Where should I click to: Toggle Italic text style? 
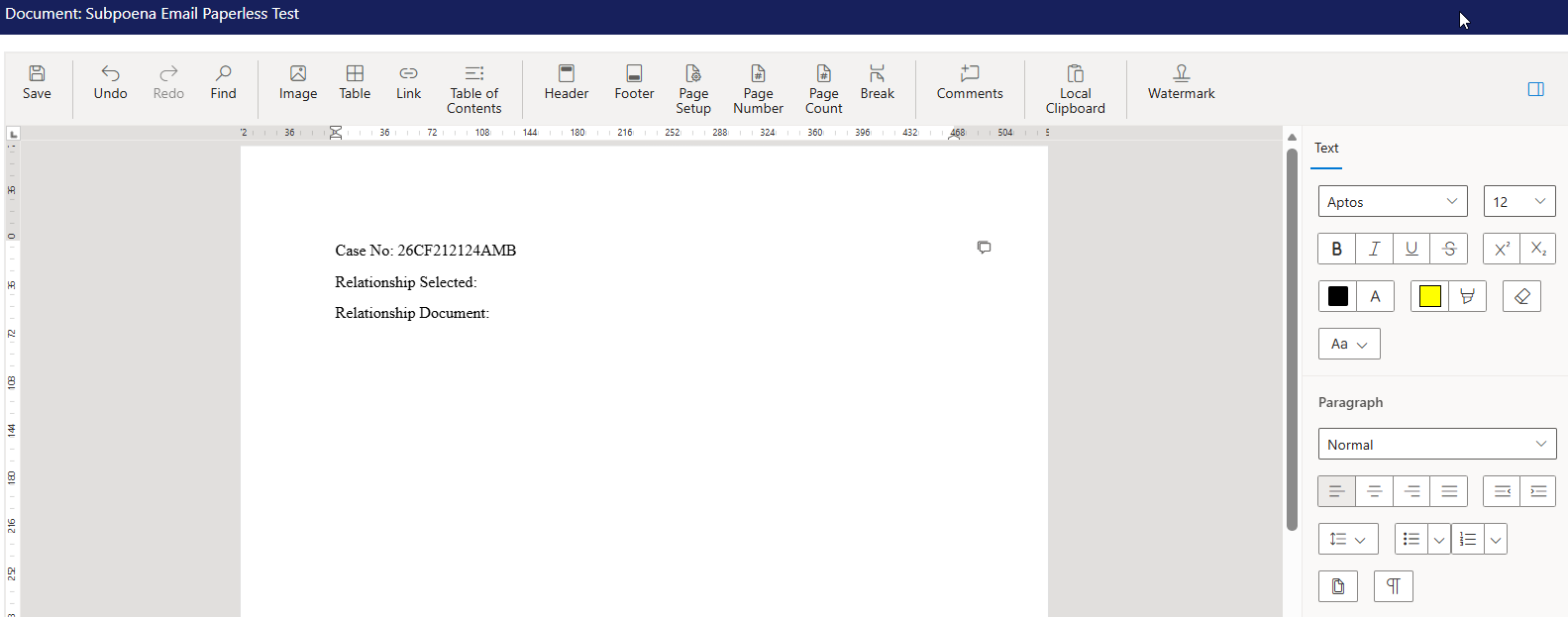(1374, 249)
